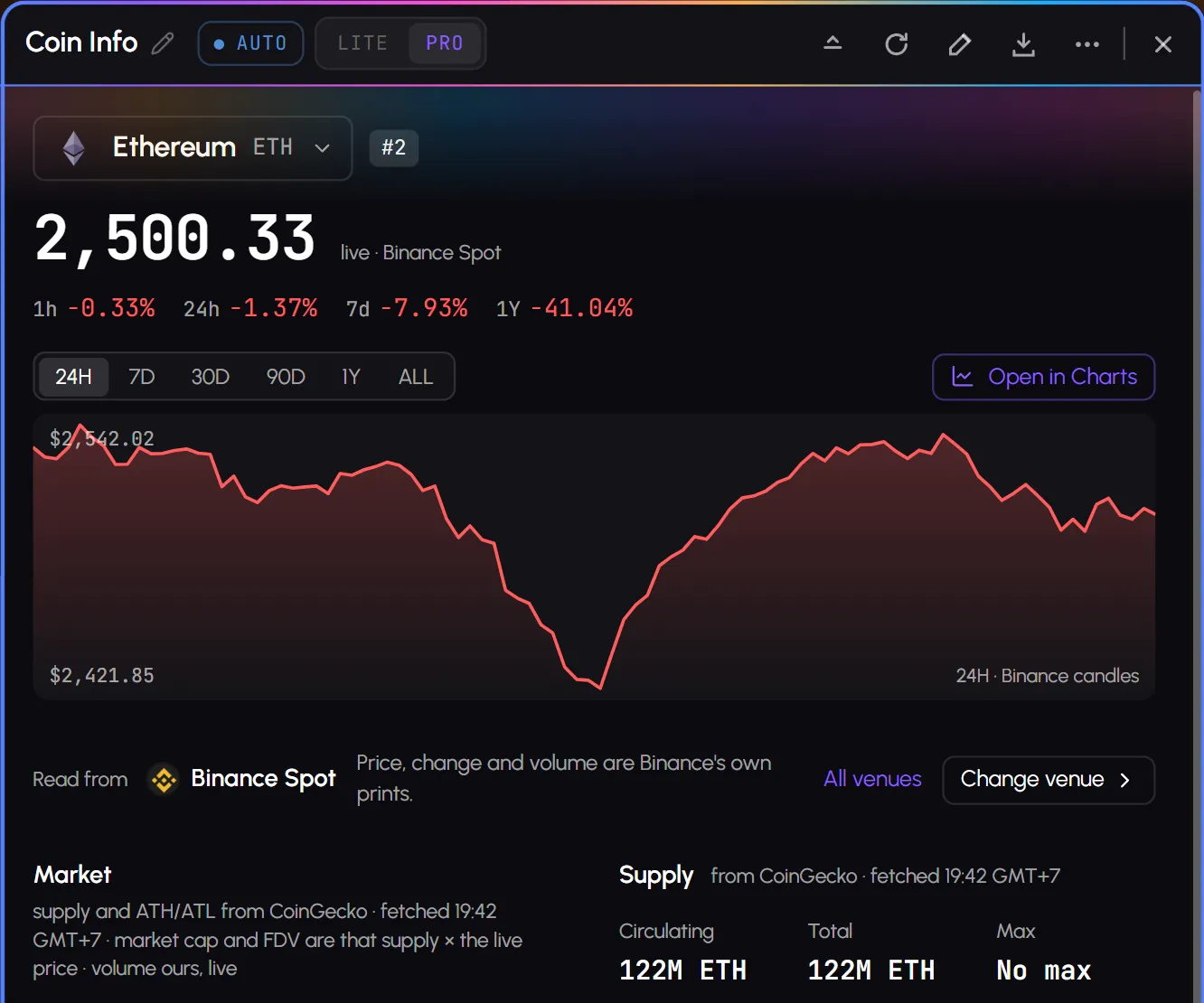Toggle the AUTO mode pill
This screenshot has width=1204, height=1003.
click(x=250, y=43)
